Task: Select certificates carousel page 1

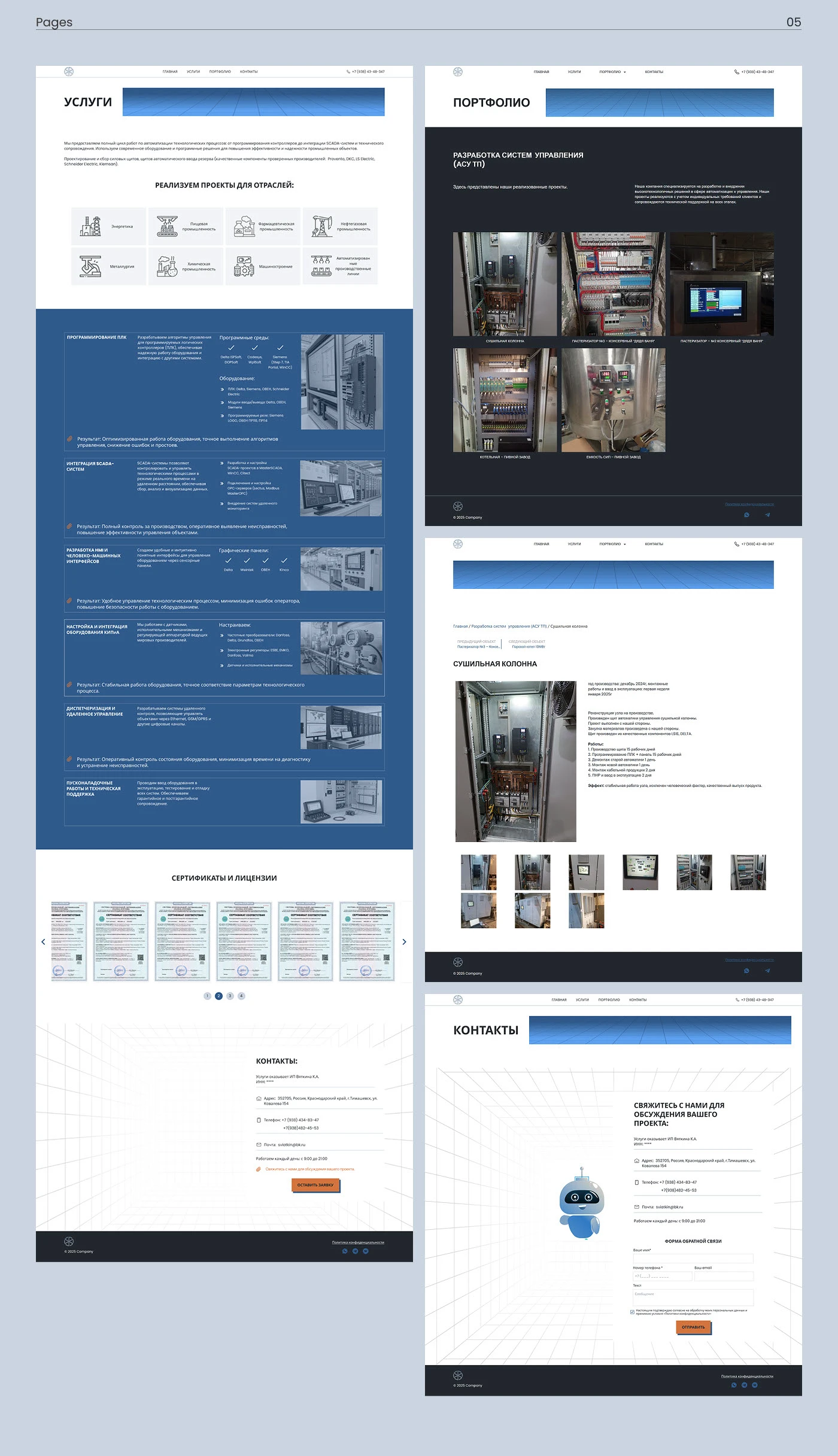Action: 207,996
